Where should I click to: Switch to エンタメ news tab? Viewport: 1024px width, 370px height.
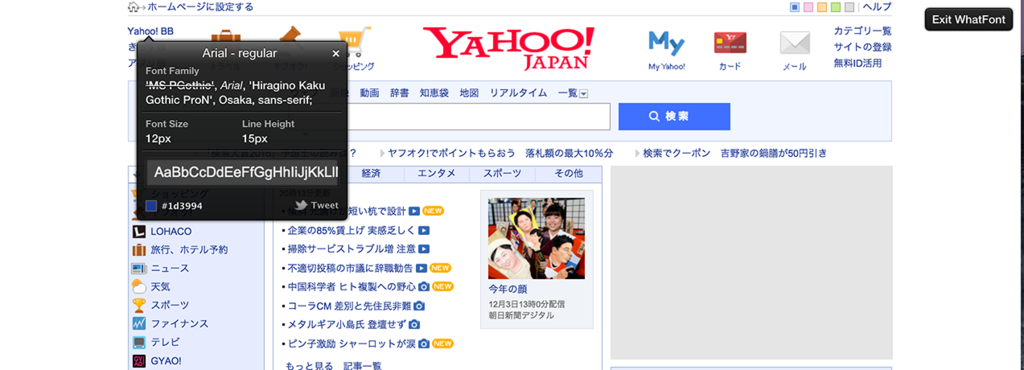(437, 174)
